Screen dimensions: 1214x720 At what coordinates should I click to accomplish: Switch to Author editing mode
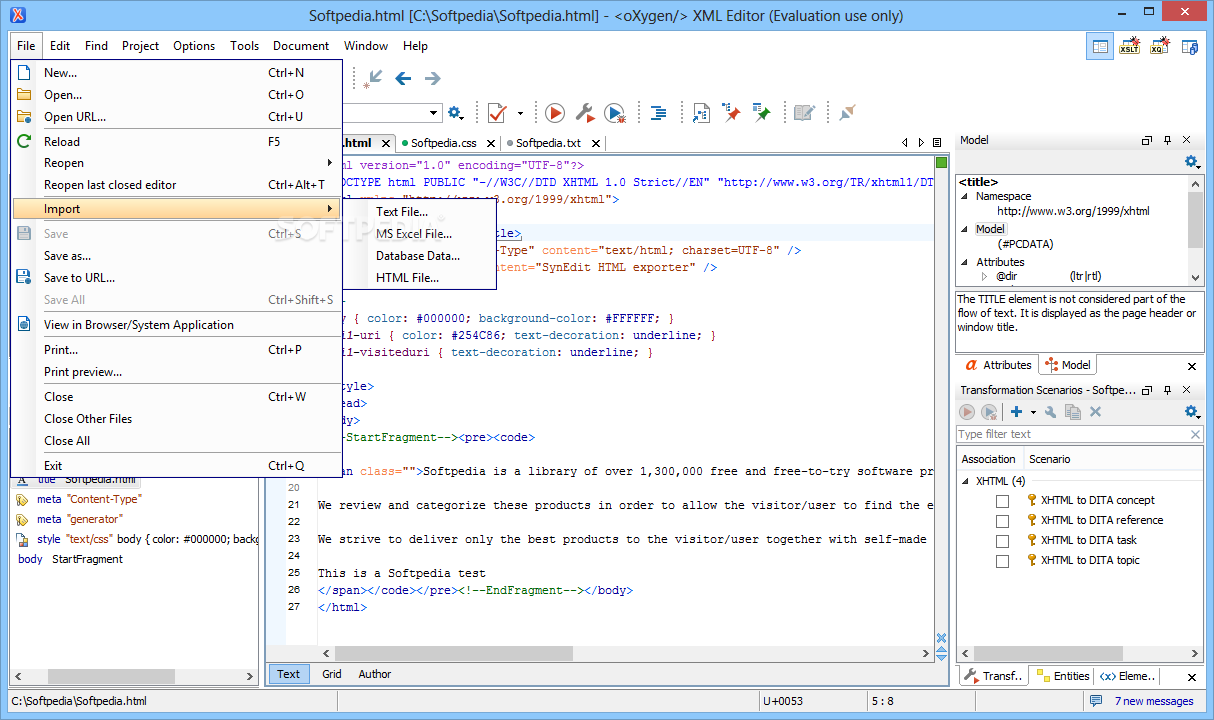(x=375, y=674)
